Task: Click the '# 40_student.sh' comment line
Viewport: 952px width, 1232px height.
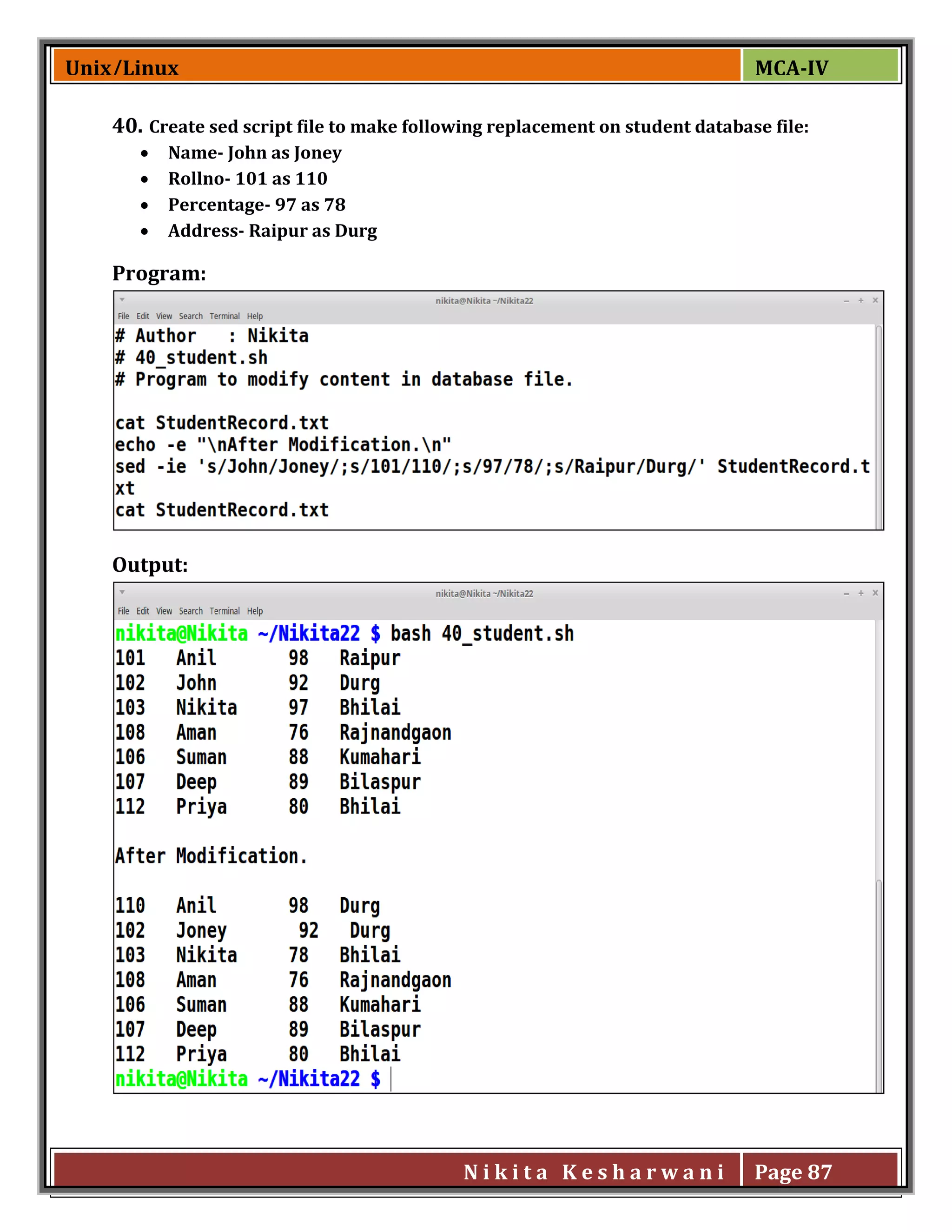Action: (x=192, y=358)
